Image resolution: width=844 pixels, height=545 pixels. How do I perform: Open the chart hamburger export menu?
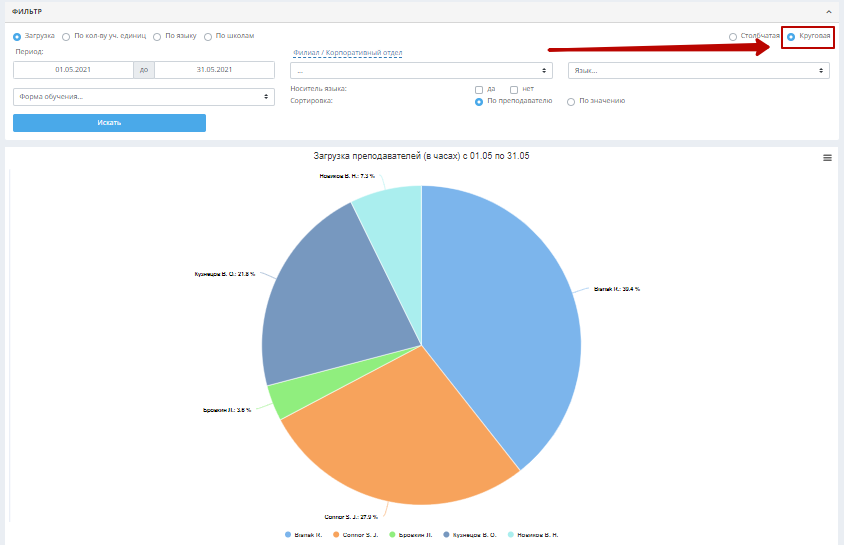coord(827,158)
